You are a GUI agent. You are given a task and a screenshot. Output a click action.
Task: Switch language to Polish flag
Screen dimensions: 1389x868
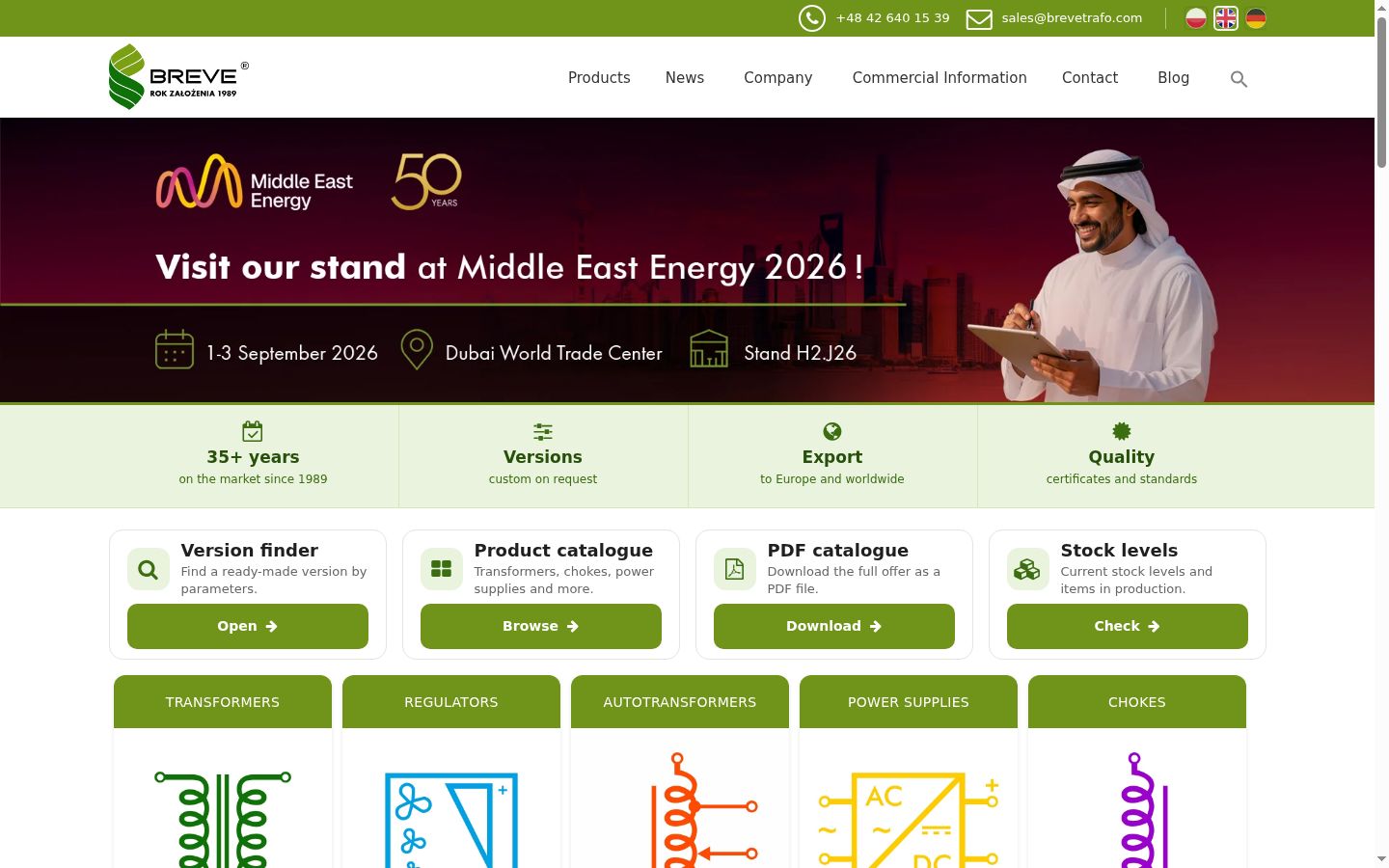tap(1196, 18)
